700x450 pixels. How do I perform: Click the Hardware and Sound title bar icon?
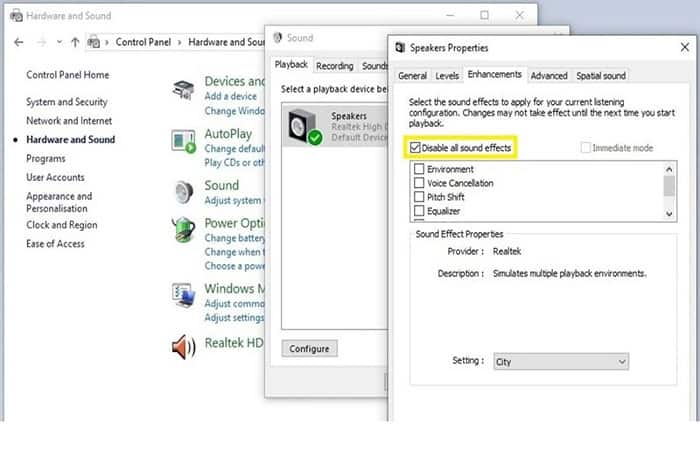coord(17,16)
